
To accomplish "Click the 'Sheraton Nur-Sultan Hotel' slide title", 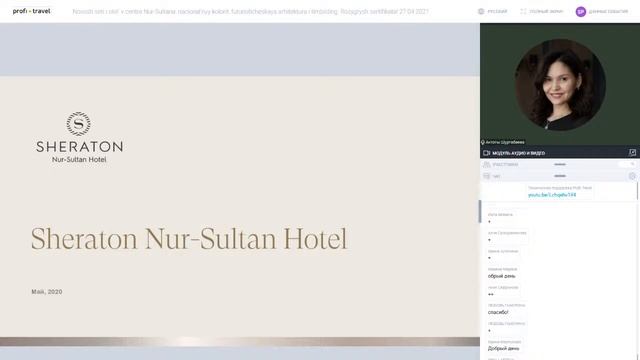I will click(189, 239).
